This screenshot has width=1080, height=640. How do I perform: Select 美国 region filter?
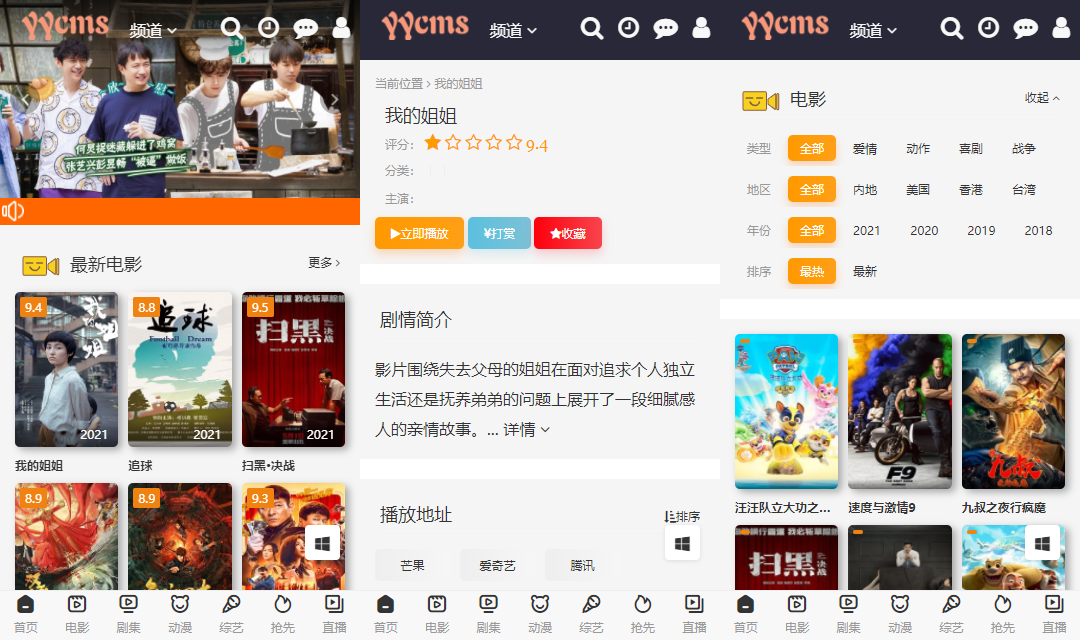coord(917,189)
